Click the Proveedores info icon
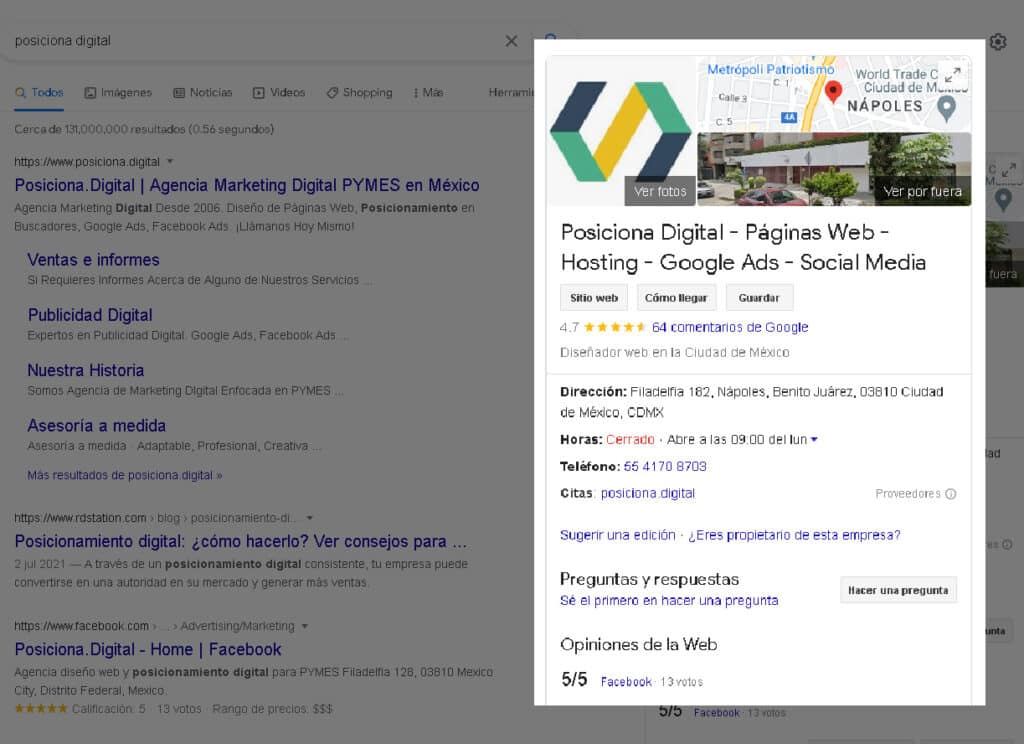Screen dimensions: 1024x744 pos(951,494)
